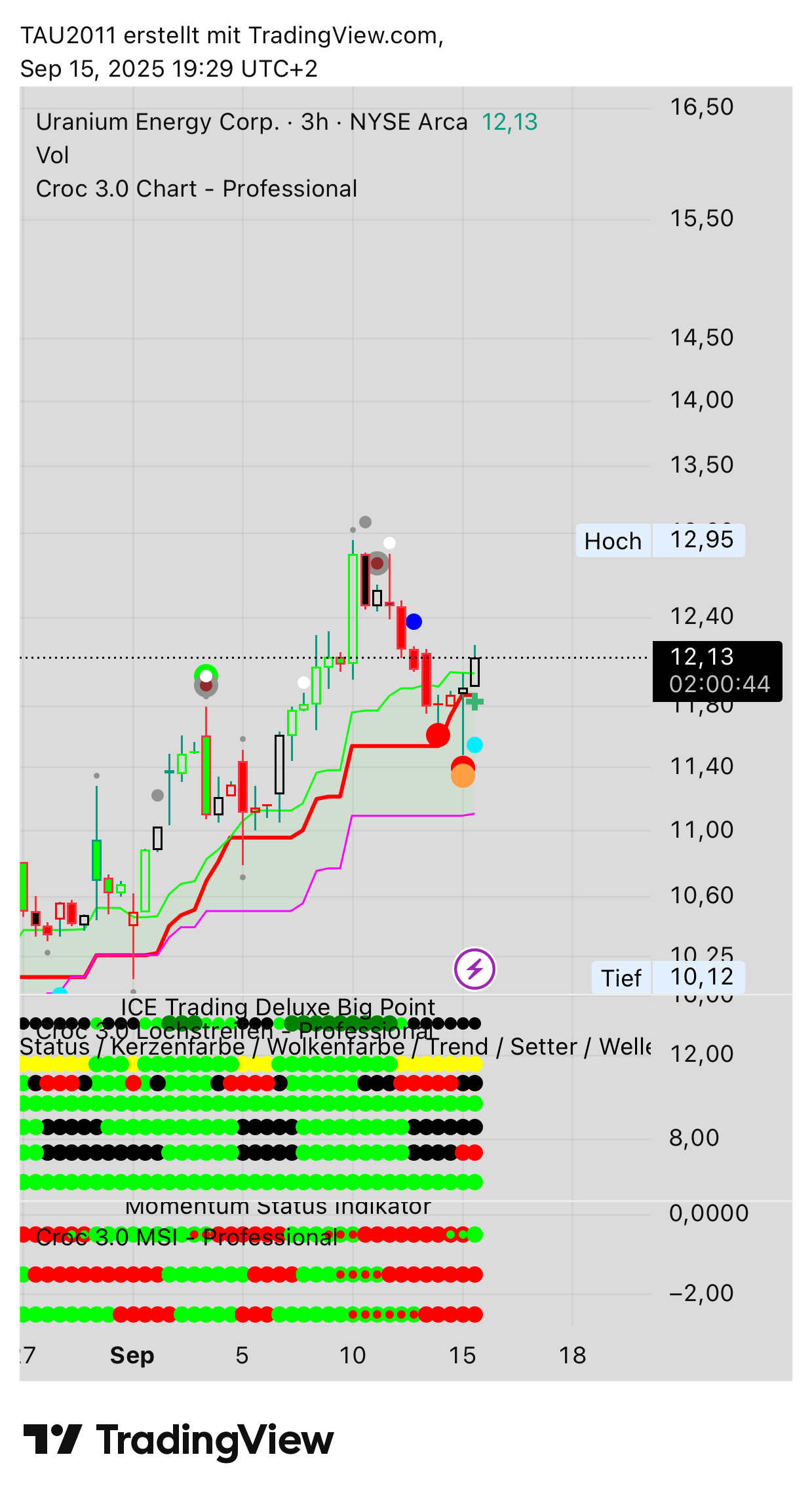Click the Hoch 12,95 price label
Image resolution: width=812 pixels, height=1499 pixels.
(660, 541)
